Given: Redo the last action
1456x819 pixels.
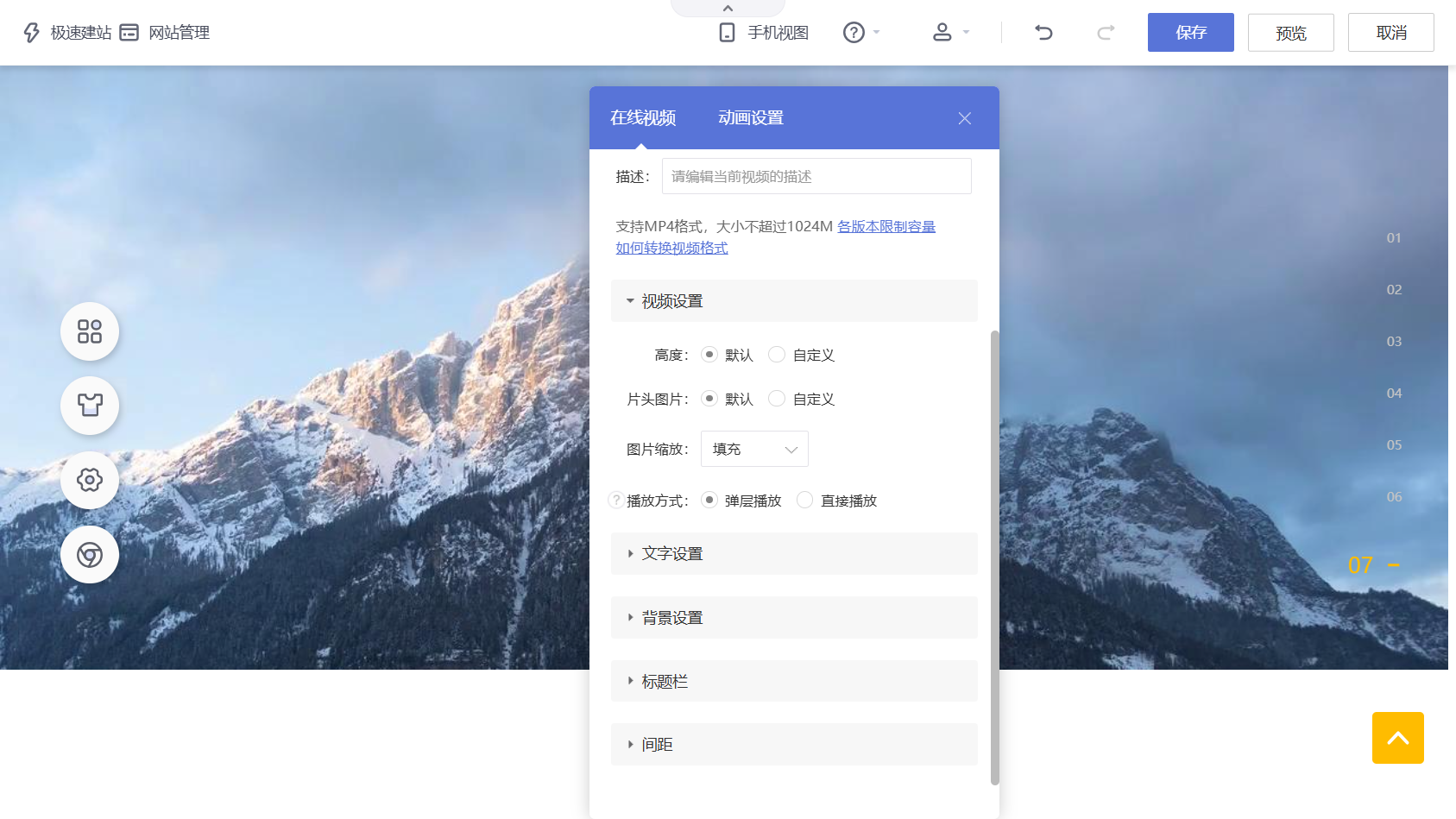Looking at the screenshot, I should [x=1106, y=33].
